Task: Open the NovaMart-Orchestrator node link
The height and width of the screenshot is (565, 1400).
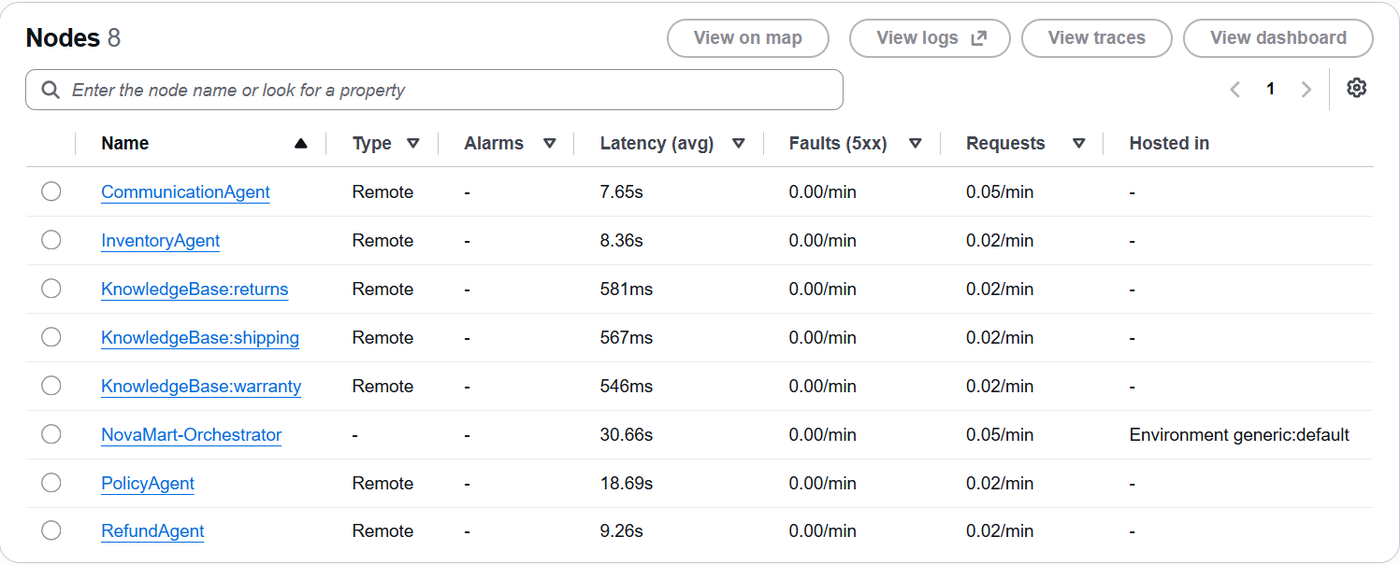Action: point(191,435)
